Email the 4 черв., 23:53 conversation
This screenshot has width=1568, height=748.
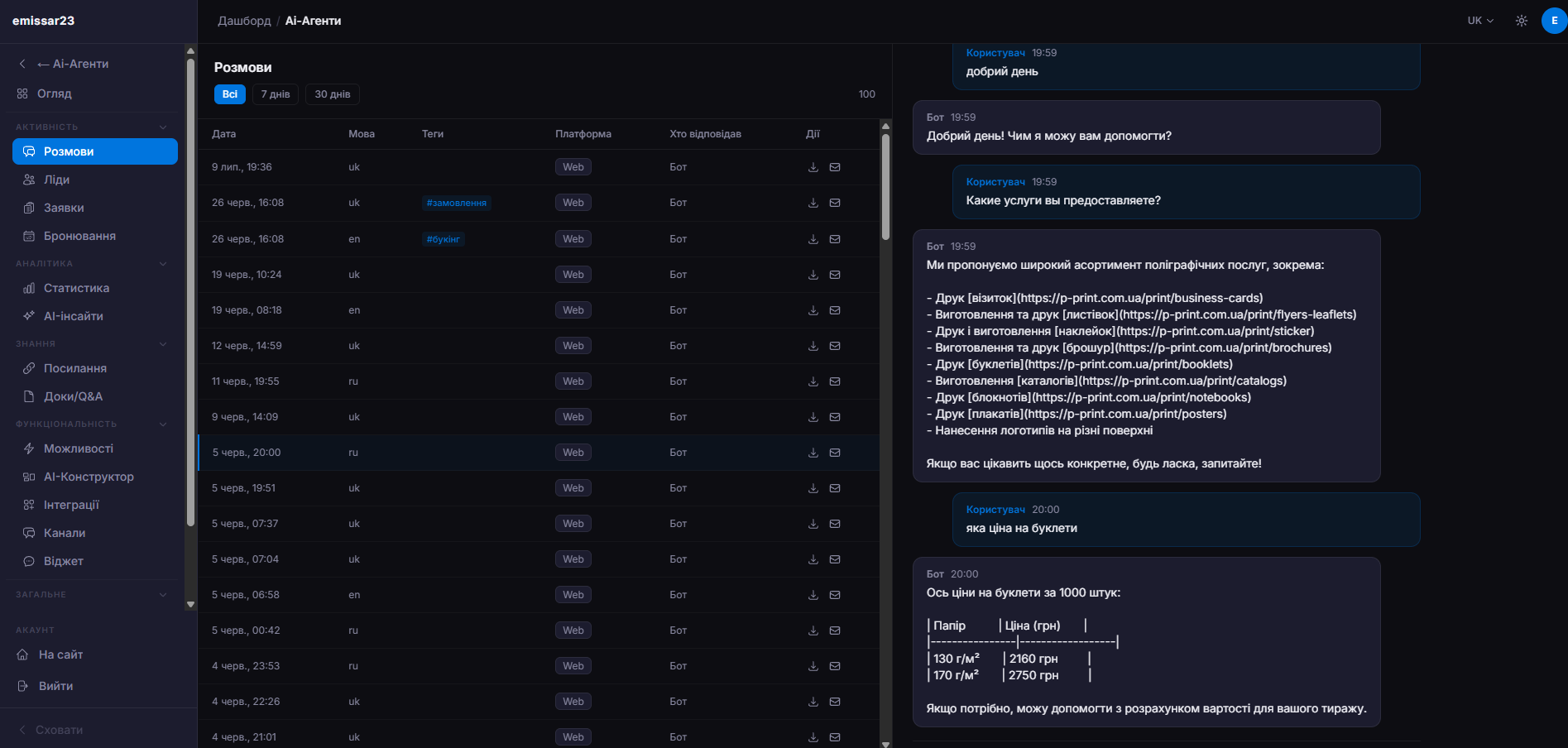click(835, 666)
